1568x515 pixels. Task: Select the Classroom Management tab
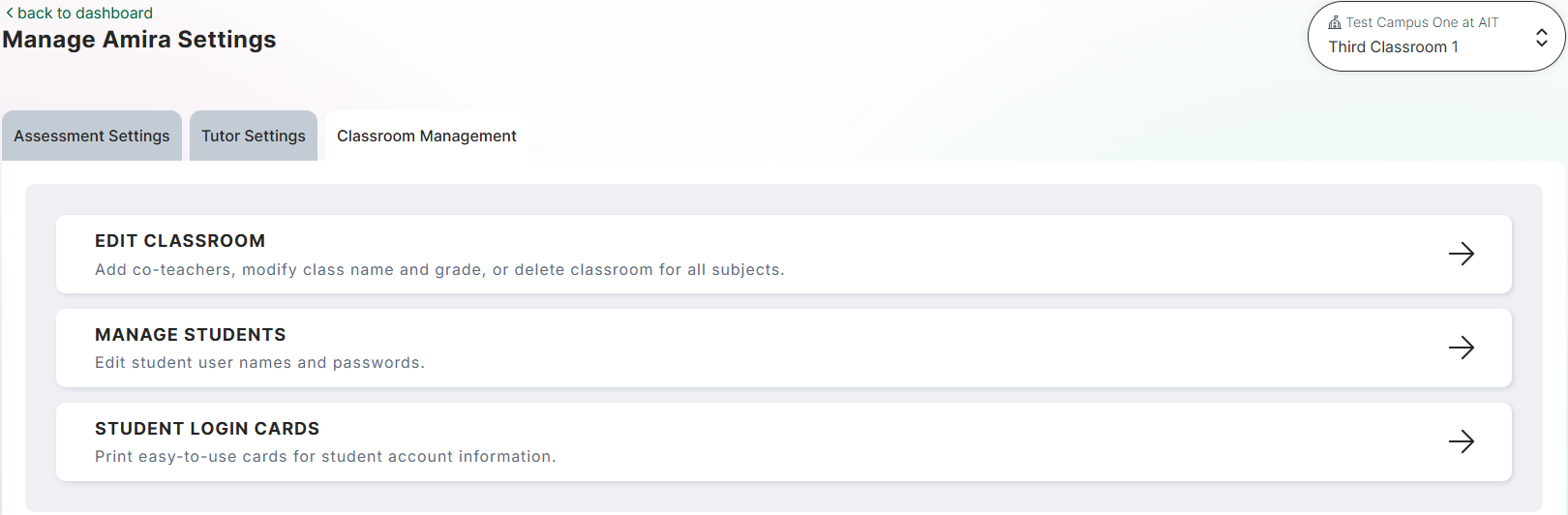[x=427, y=136]
